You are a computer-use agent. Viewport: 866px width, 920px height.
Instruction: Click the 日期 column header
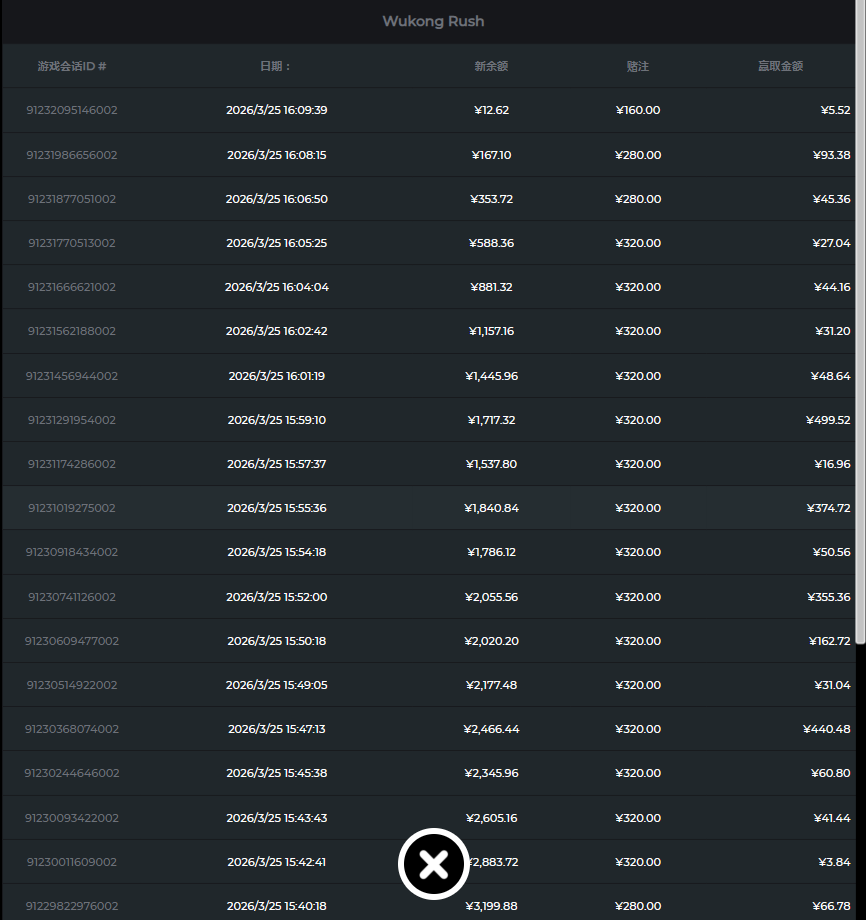point(275,66)
